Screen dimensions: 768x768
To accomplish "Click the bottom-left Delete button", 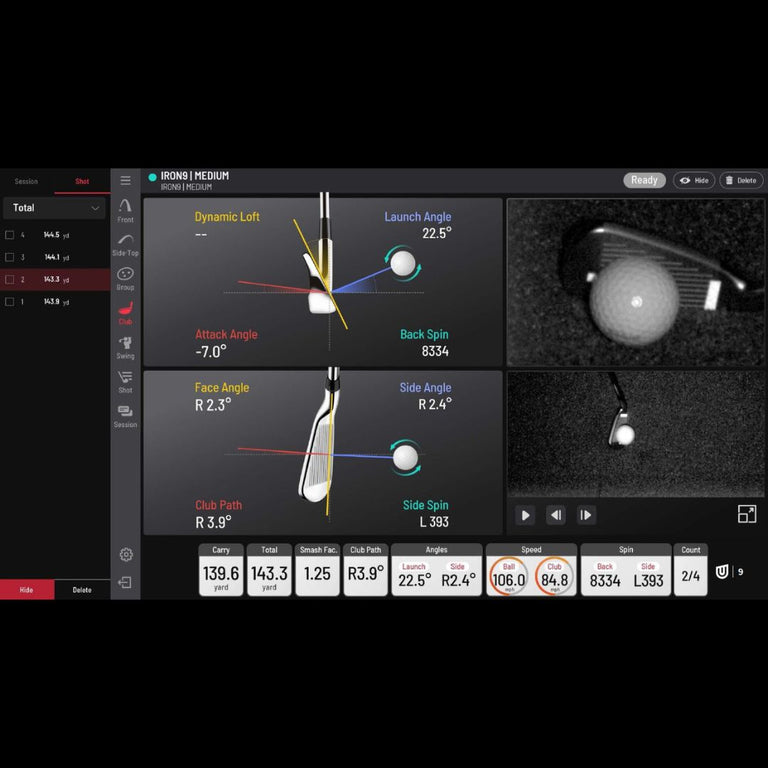I will click(x=82, y=590).
